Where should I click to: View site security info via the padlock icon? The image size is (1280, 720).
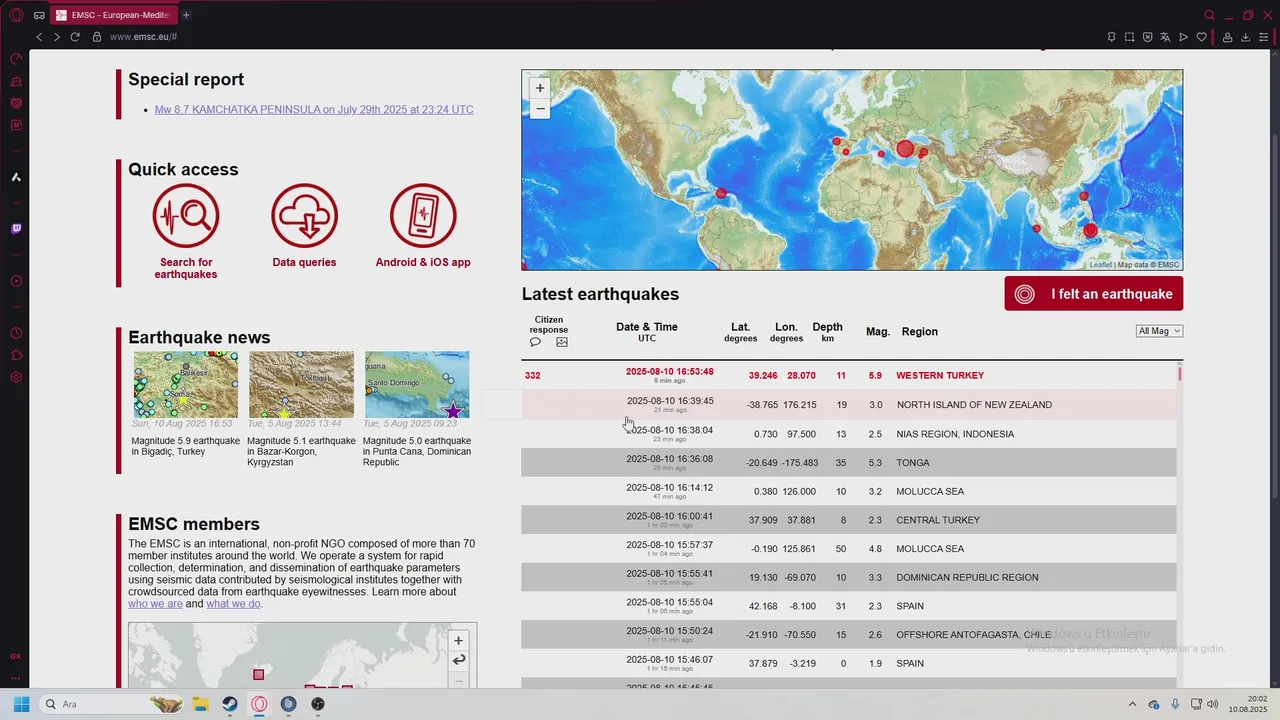click(x=97, y=37)
